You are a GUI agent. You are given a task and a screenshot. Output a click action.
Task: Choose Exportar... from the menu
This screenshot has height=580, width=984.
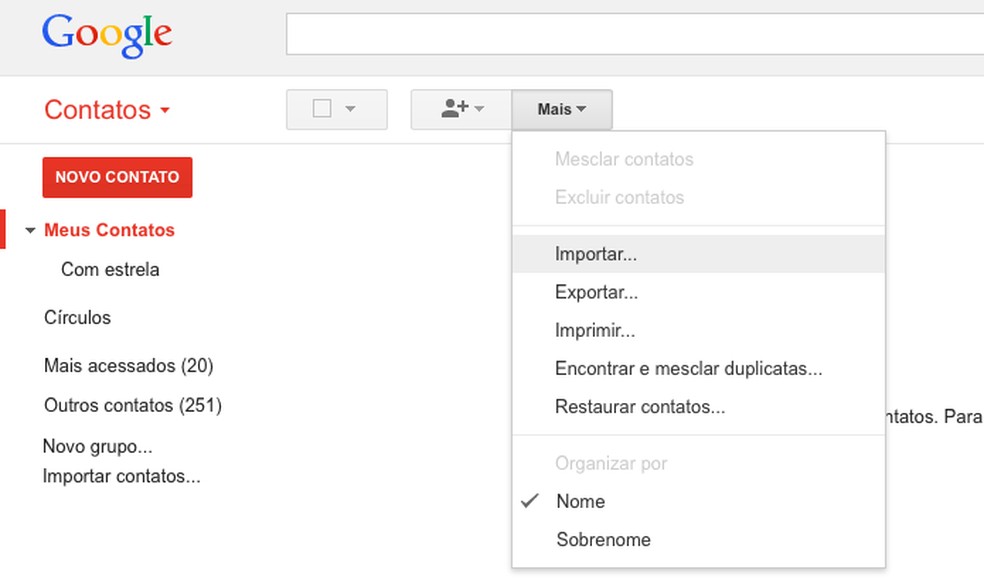[597, 292]
